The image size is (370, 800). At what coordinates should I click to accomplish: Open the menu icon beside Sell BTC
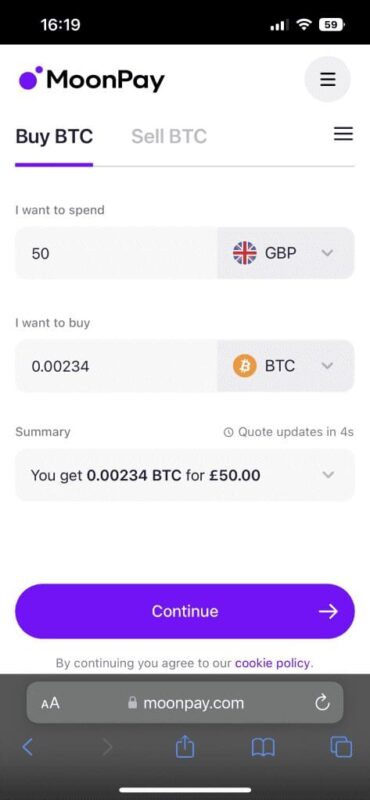(343, 134)
